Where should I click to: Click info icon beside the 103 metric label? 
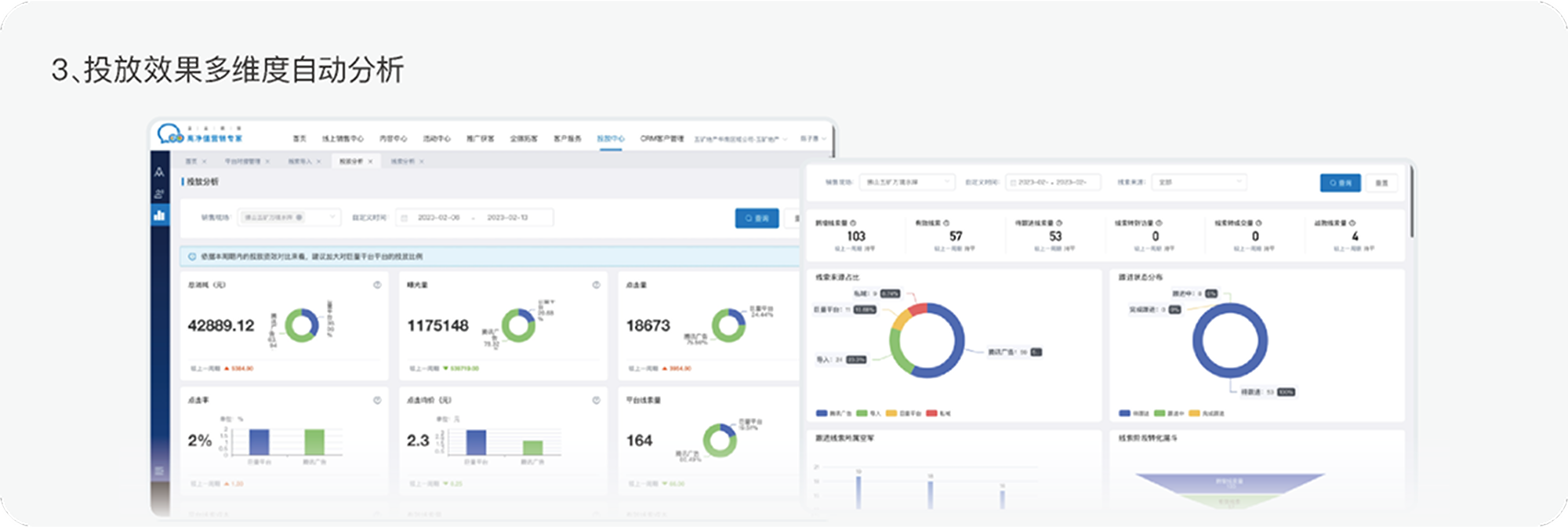tap(853, 224)
